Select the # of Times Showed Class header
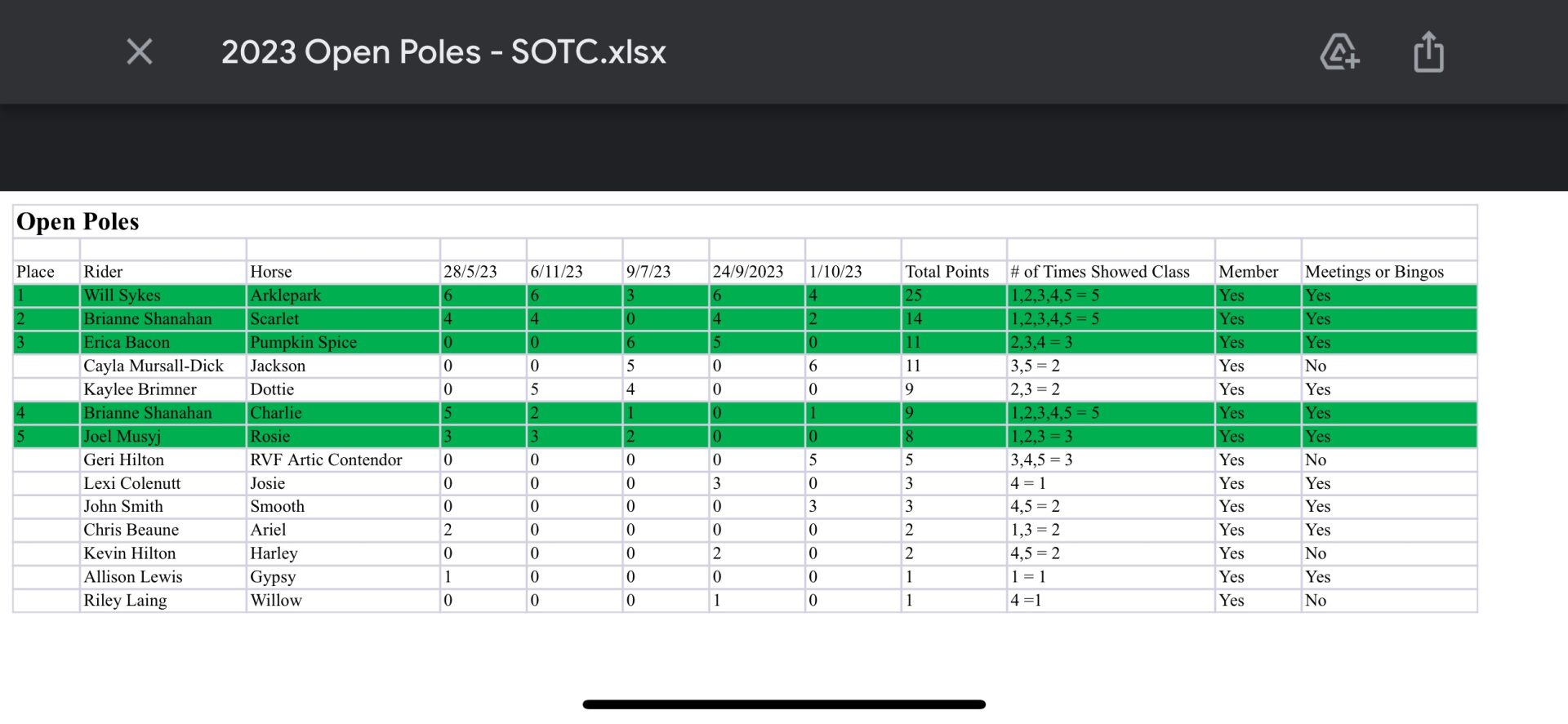 pyautogui.click(x=1111, y=272)
